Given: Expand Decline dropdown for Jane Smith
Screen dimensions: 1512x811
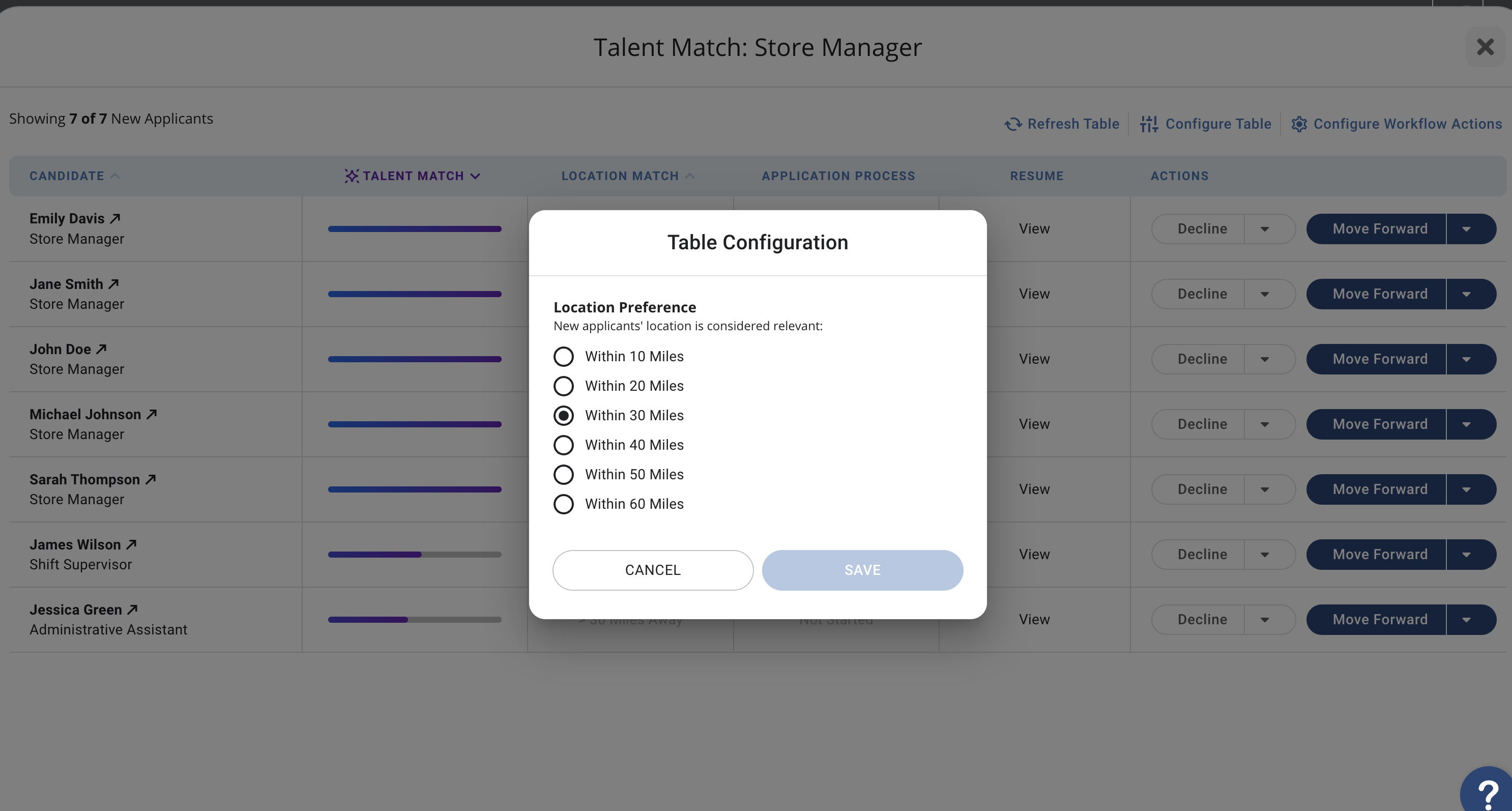Looking at the screenshot, I should point(1265,294).
